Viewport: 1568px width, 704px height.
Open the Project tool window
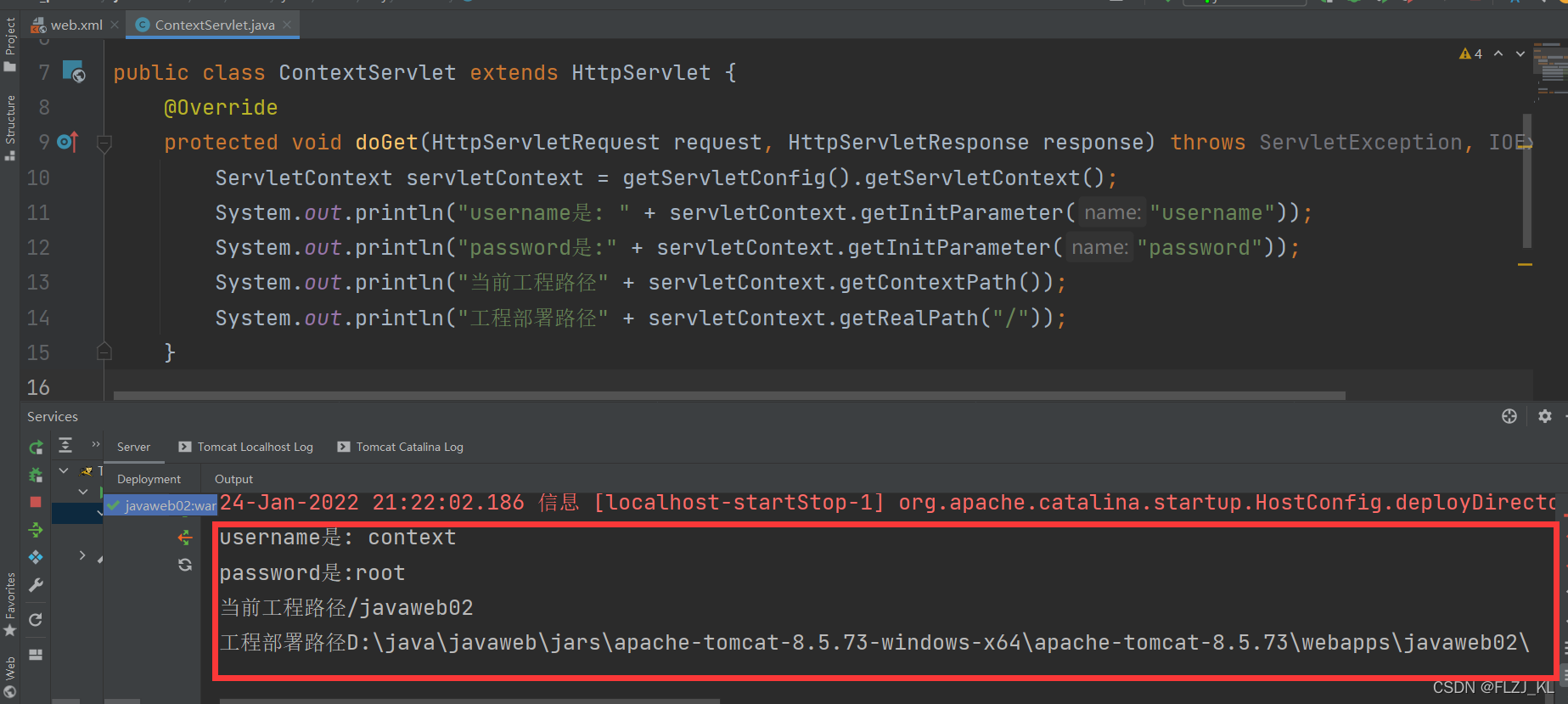(10, 44)
